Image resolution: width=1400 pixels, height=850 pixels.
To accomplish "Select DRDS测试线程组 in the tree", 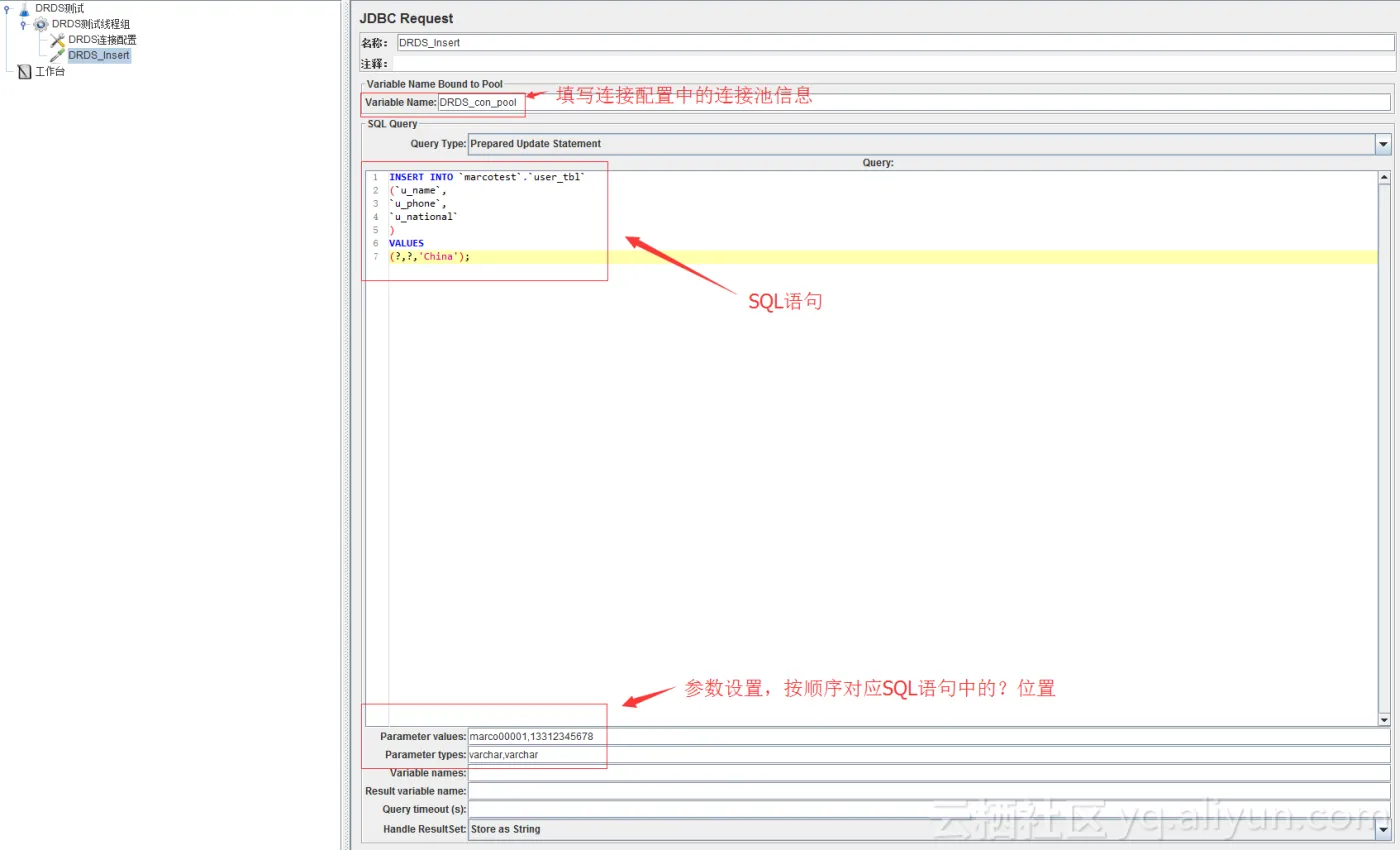I will pyautogui.click(x=91, y=24).
